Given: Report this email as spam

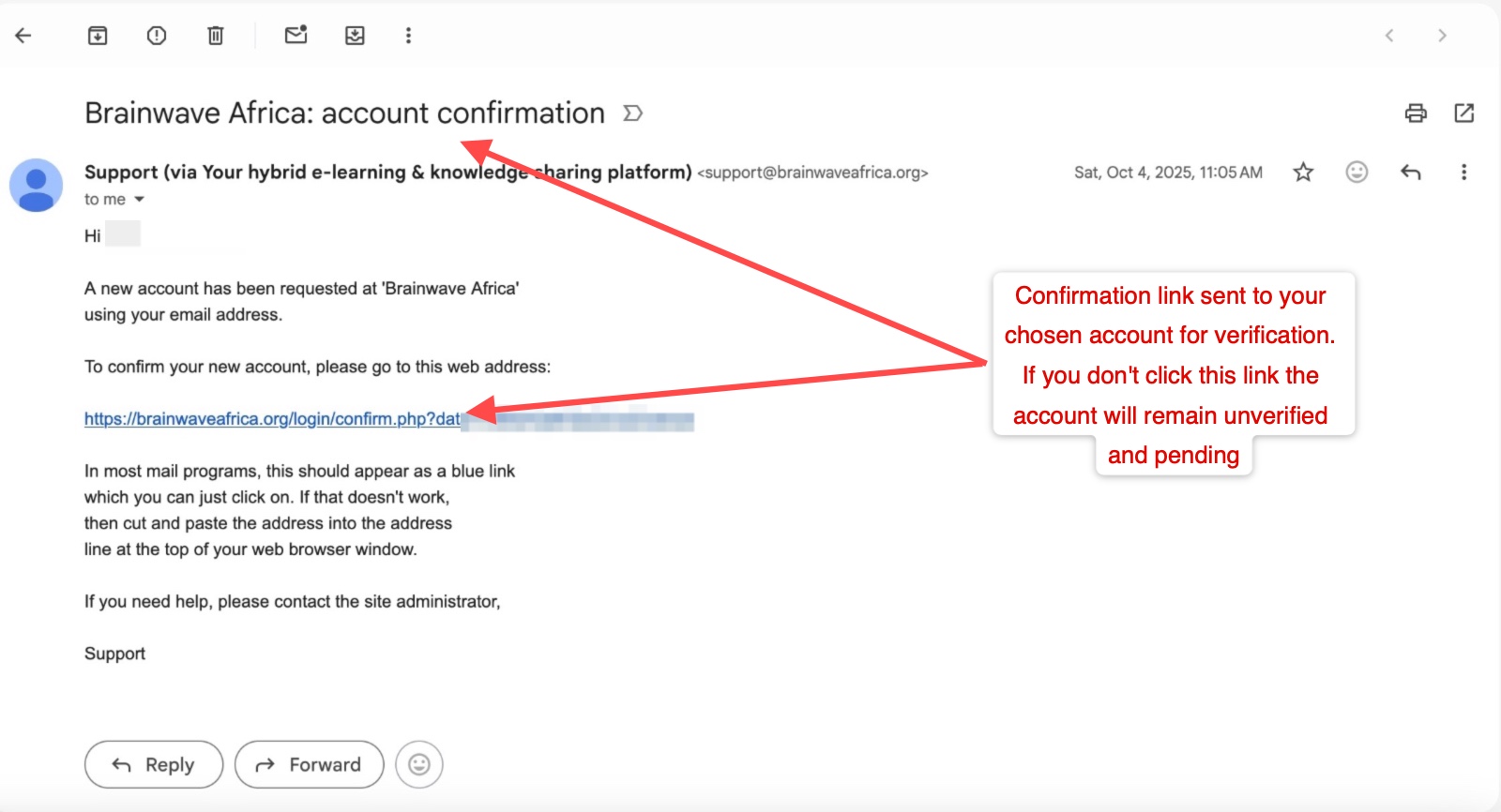Looking at the screenshot, I should 157,36.
